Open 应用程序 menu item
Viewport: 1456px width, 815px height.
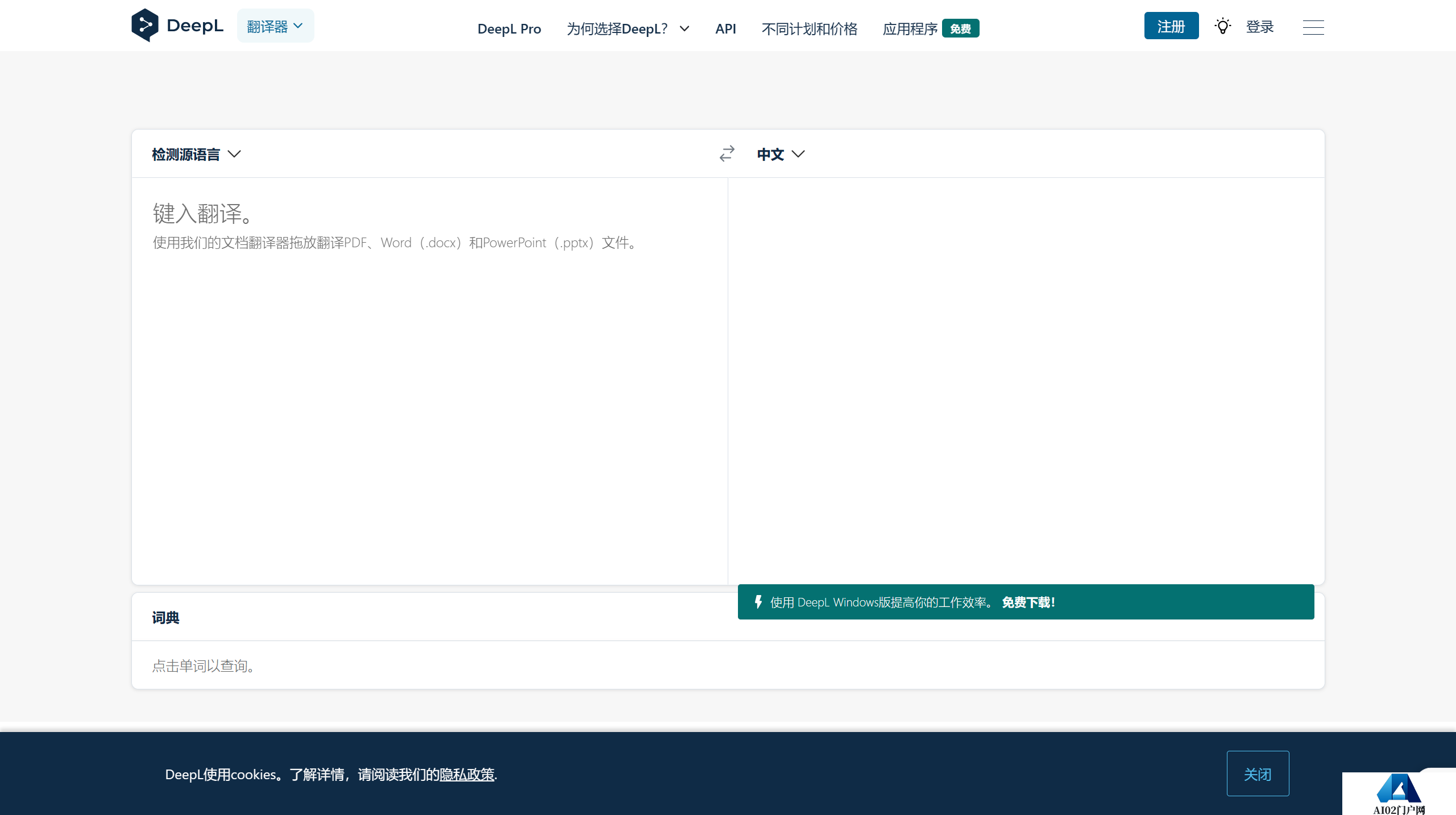click(x=910, y=28)
